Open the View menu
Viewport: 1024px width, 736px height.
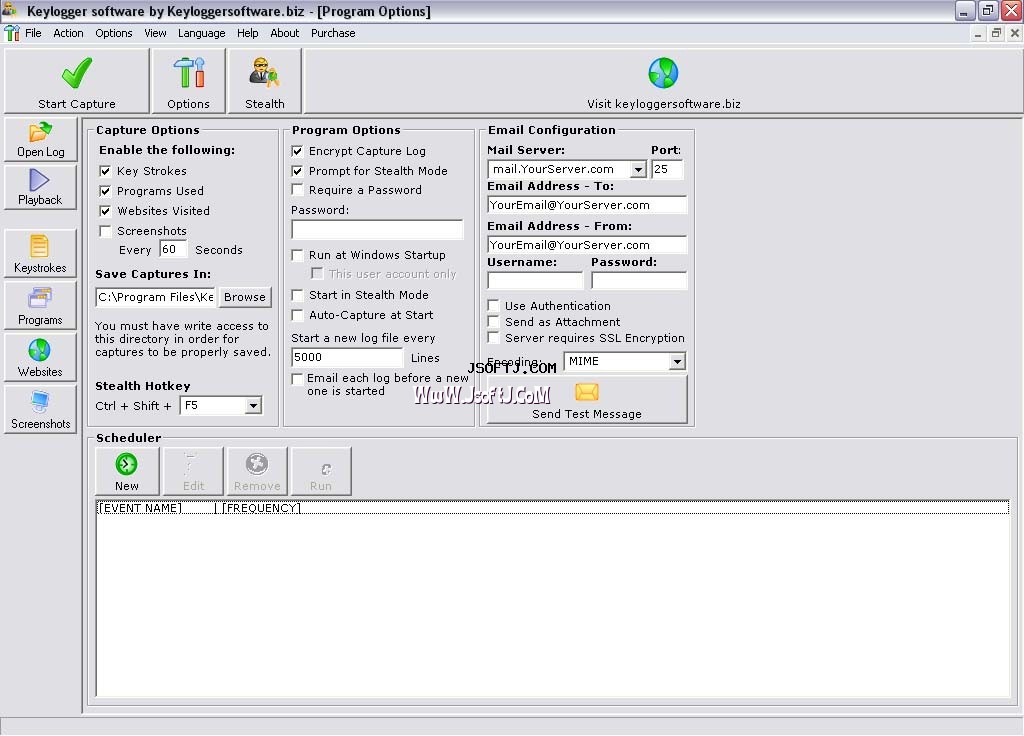(155, 33)
